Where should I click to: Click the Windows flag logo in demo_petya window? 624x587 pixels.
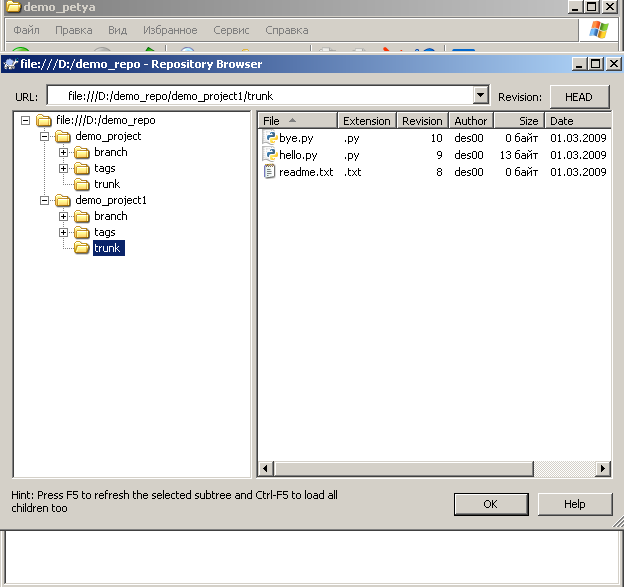click(599, 30)
